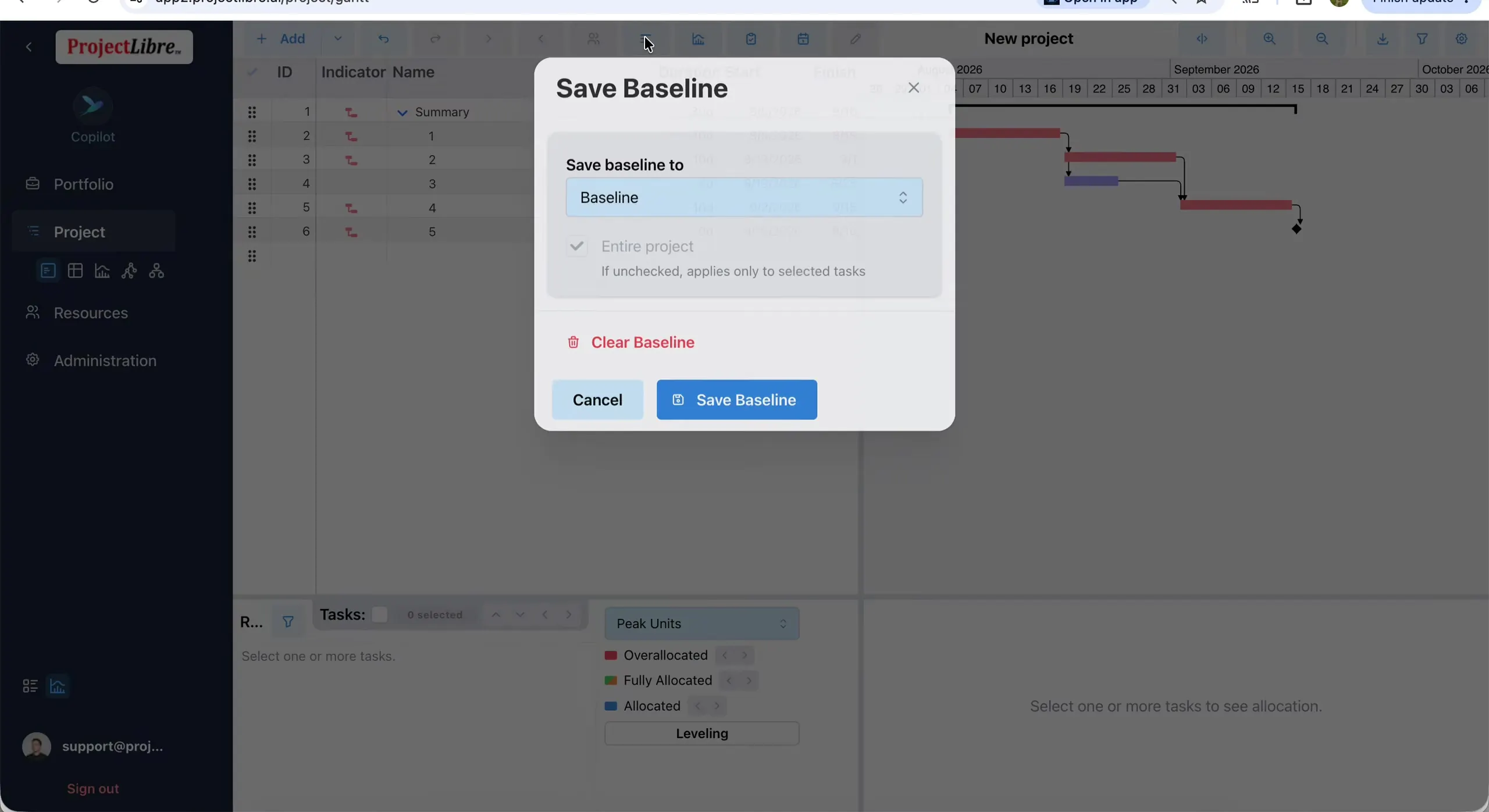Open the calendar icon in toolbar
Viewport: 1489px width, 812px height.
coord(803,39)
